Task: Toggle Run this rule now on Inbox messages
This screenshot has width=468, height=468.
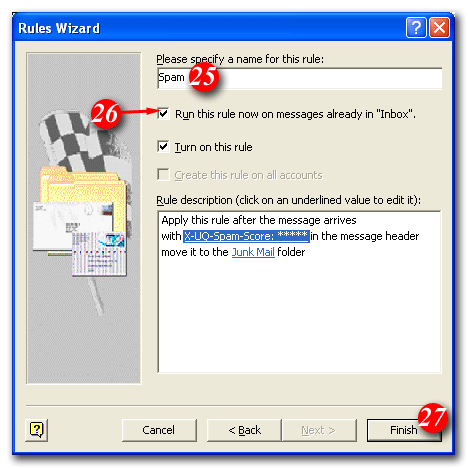Action: (163, 114)
